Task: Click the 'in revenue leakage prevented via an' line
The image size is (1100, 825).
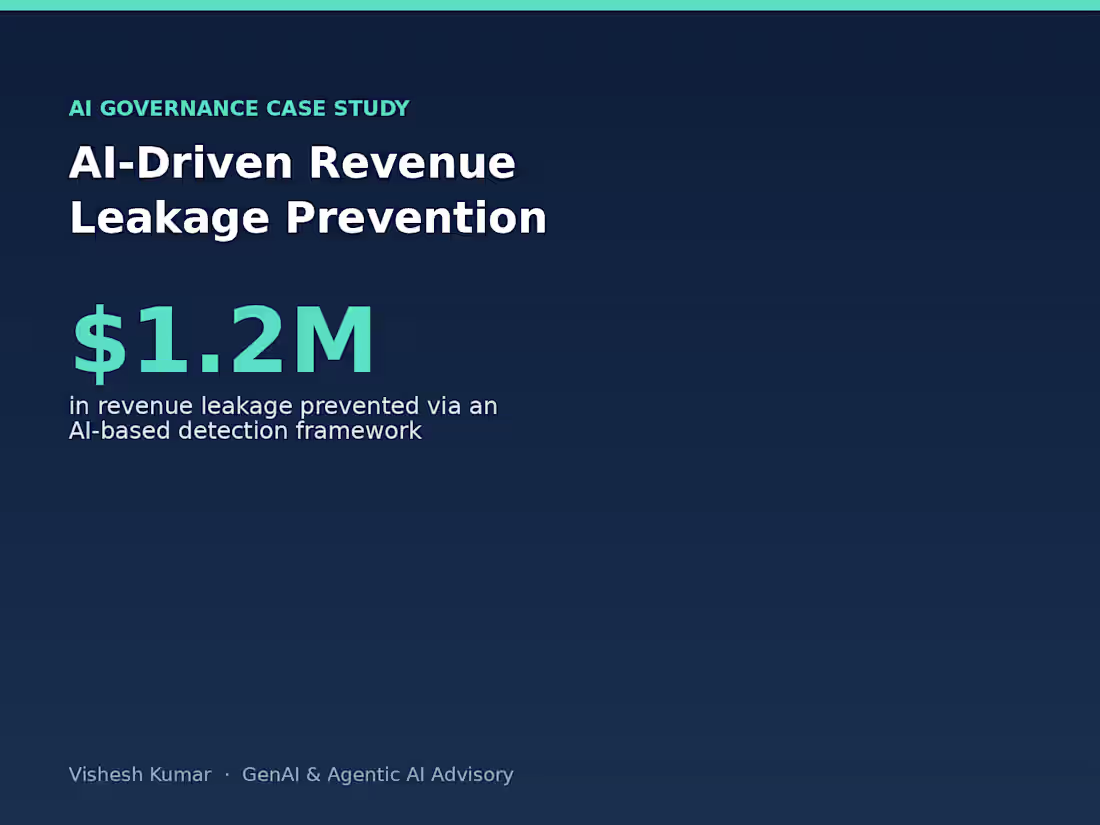Action: 283,406
